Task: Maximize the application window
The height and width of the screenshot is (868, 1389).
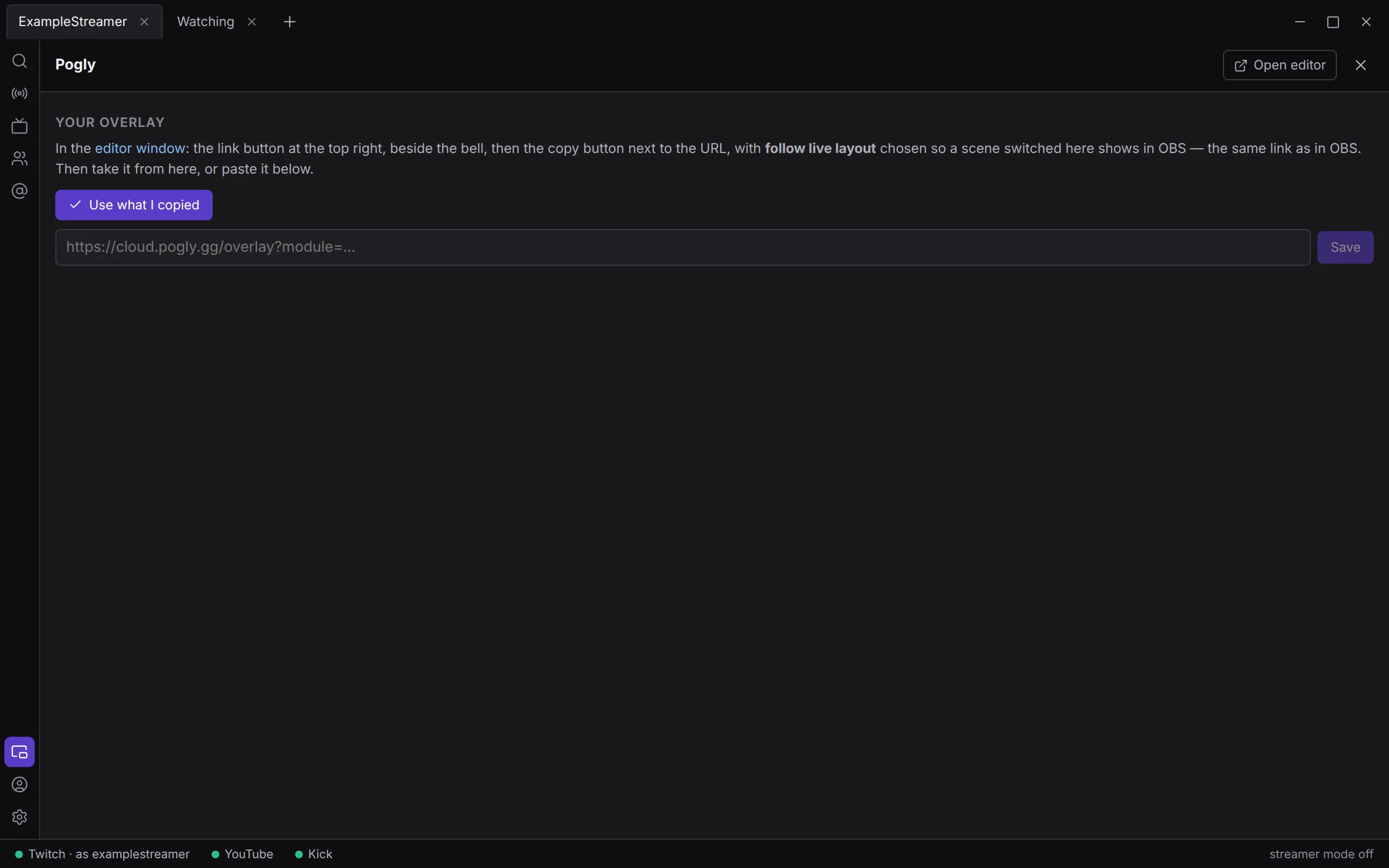Action: (1333, 22)
